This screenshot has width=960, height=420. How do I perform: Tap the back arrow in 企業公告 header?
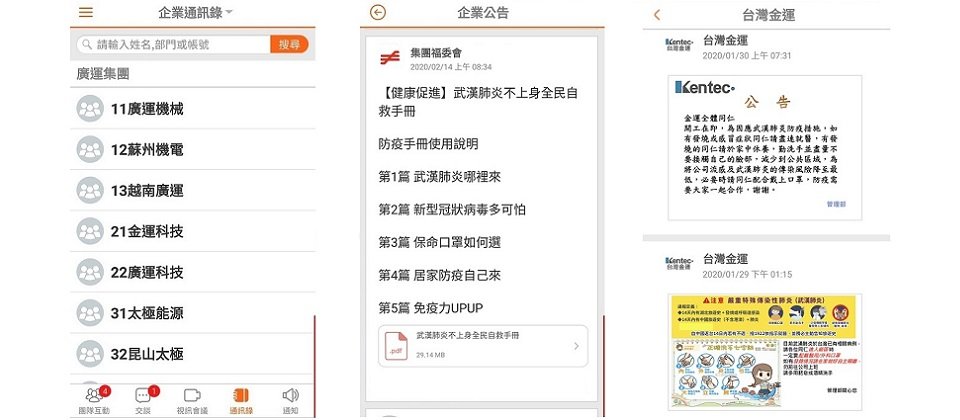[x=377, y=13]
